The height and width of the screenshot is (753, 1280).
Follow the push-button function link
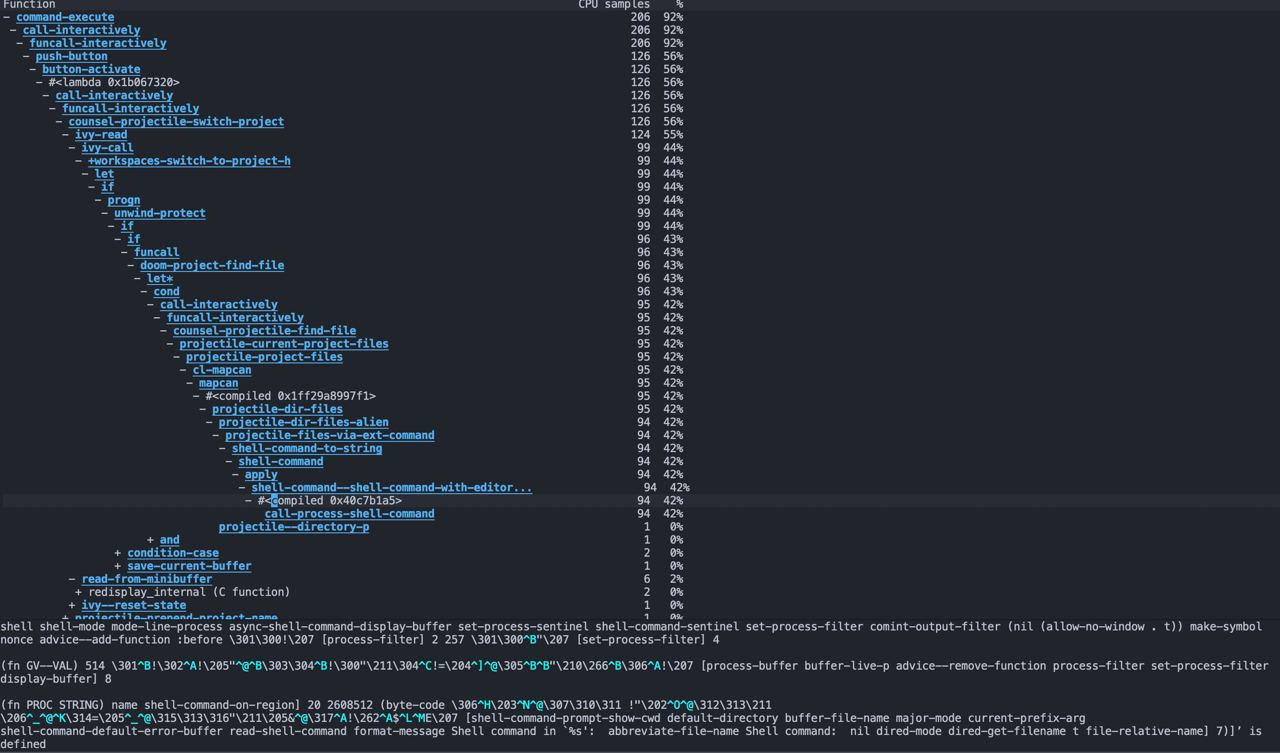[x=71, y=56]
